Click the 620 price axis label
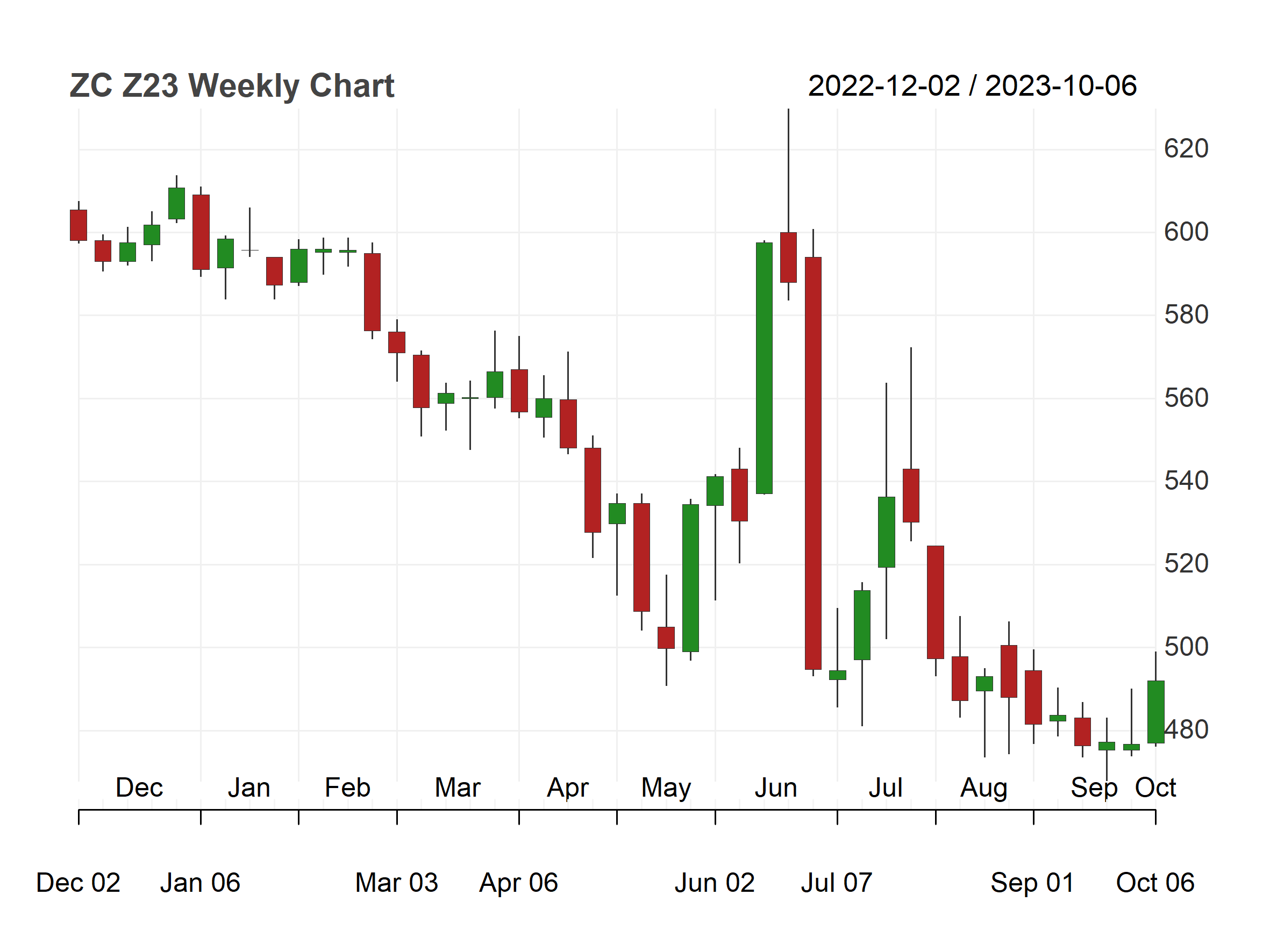 pyautogui.click(x=1186, y=149)
